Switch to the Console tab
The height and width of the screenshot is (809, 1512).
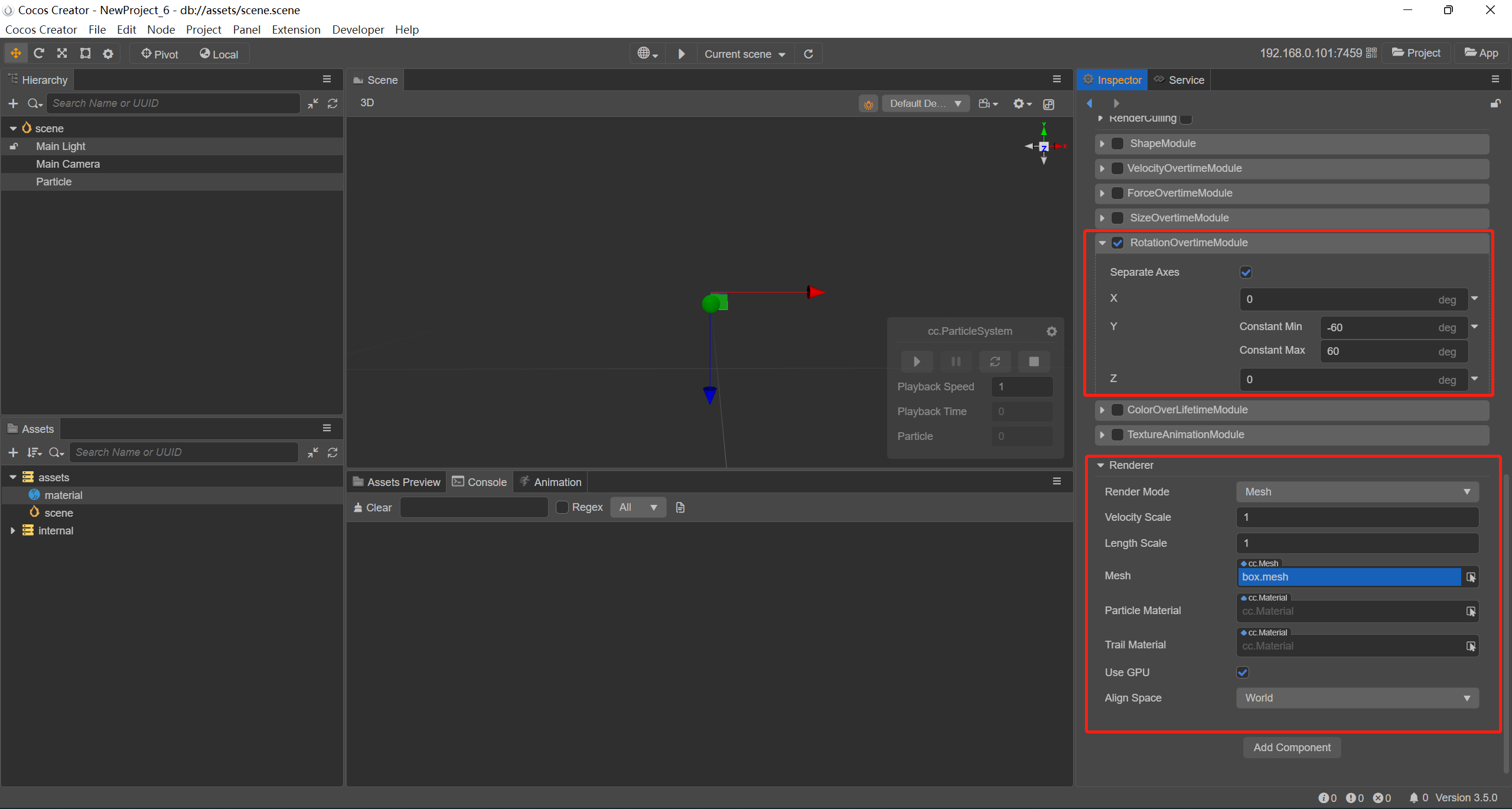click(480, 482)
